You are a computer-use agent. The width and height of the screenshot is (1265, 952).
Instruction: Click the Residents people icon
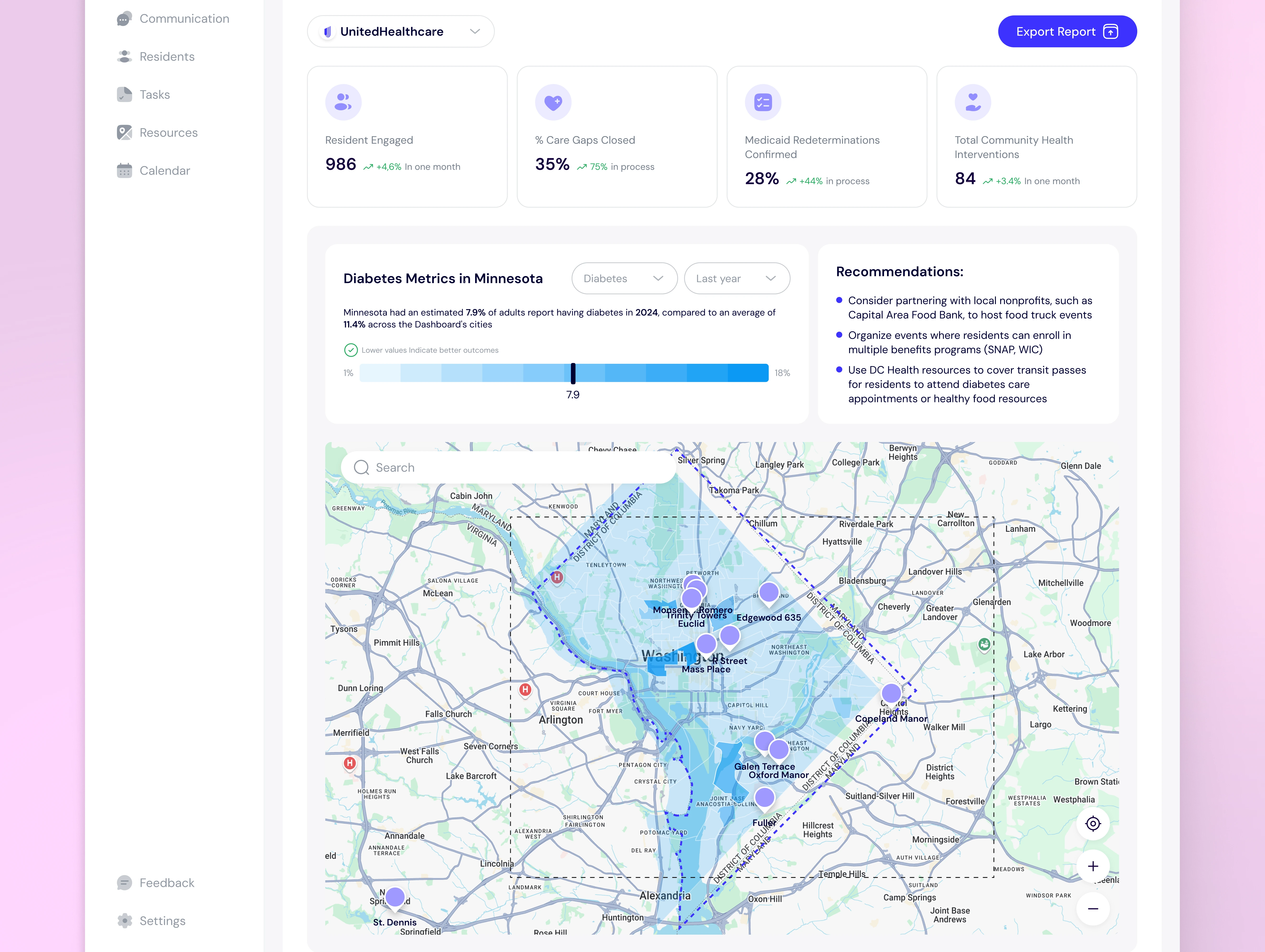pos(124,57)
